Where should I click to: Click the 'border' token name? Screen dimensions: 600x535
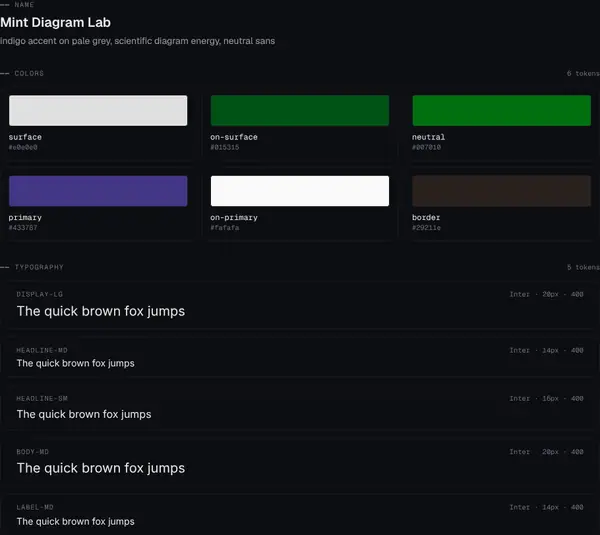point(426,217)
